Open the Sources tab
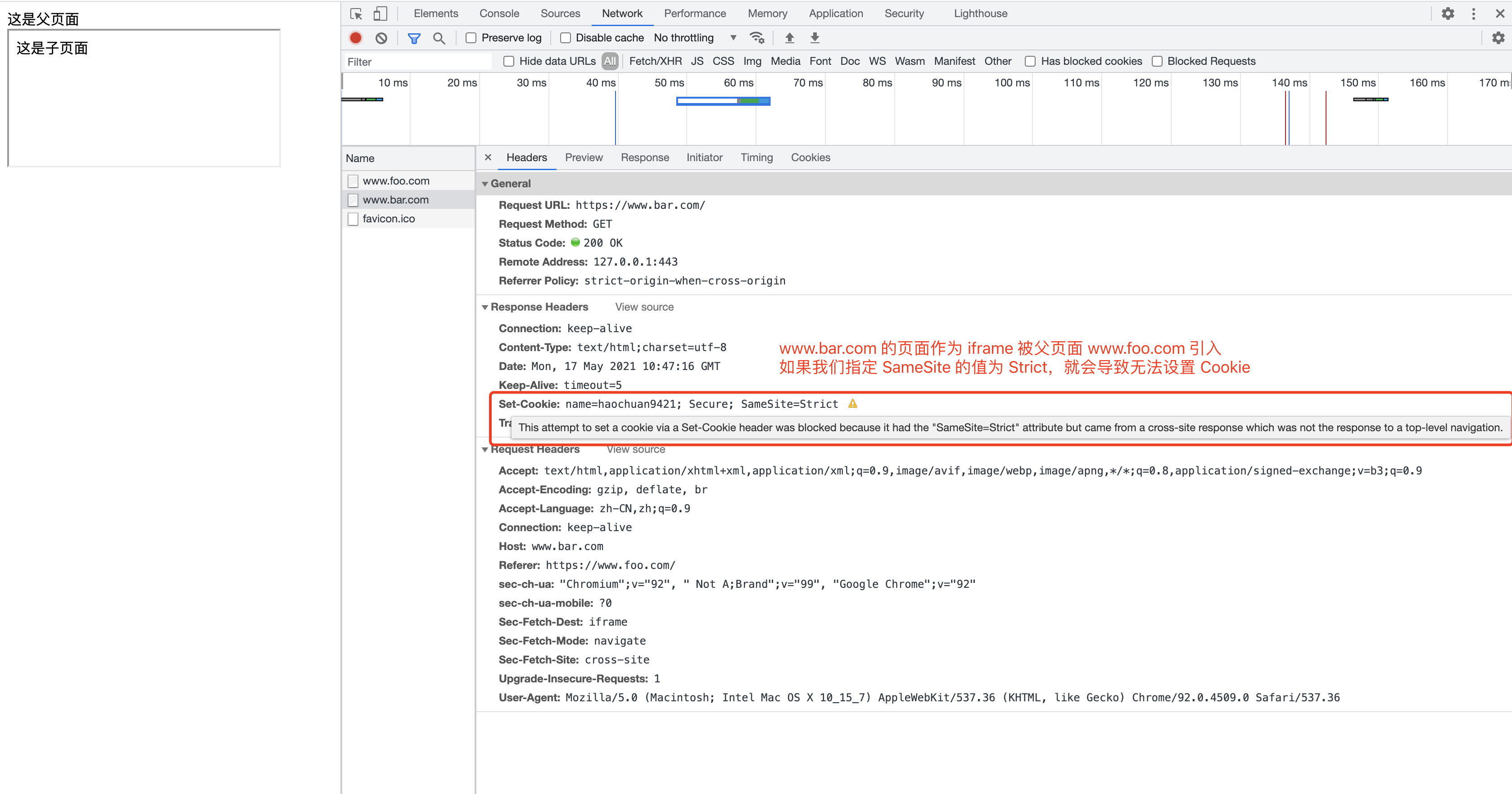1512x794 pixels. (x=560, y=14)
